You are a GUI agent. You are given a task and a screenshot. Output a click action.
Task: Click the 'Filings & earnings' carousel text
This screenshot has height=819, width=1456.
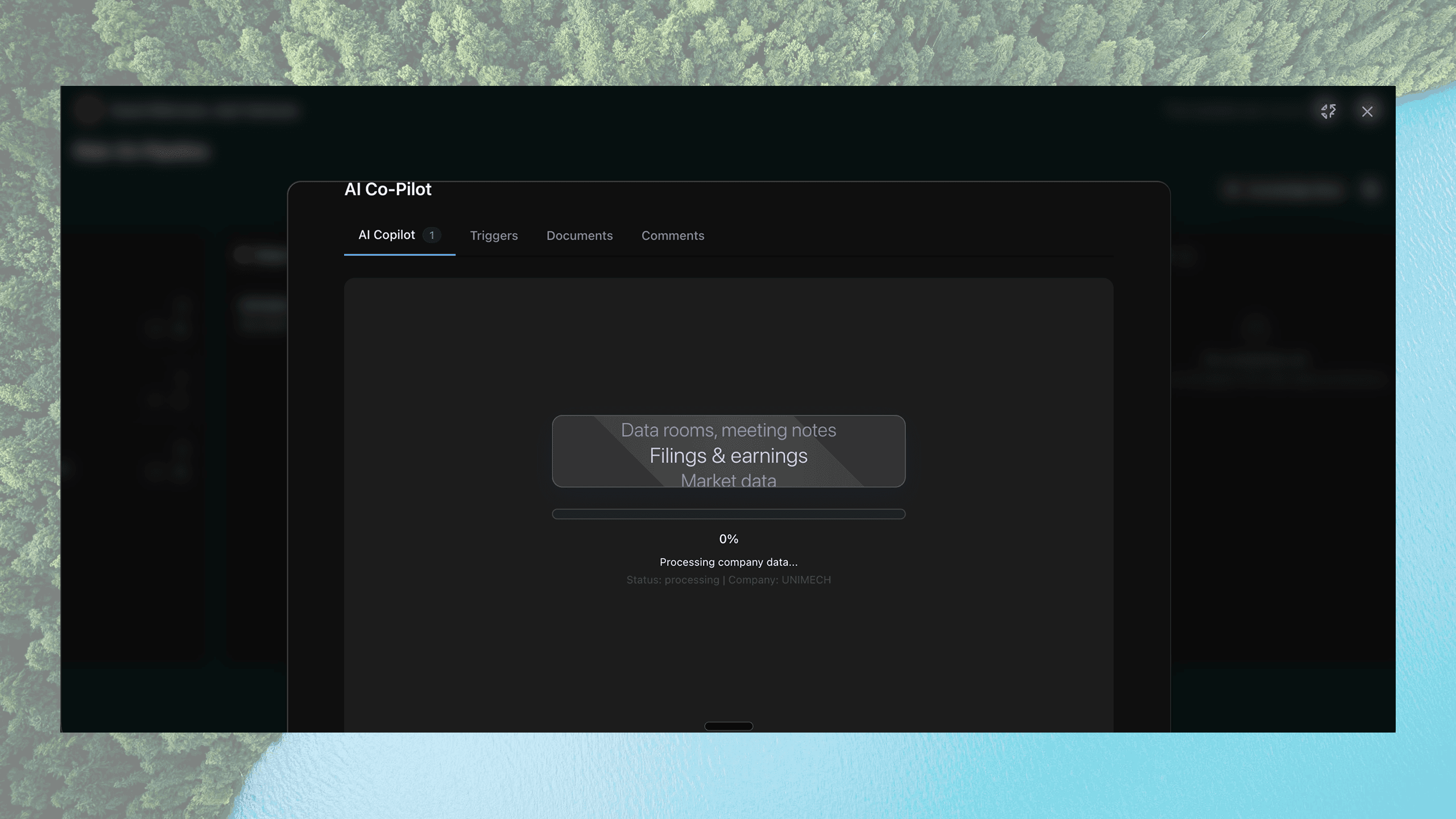coord(729,456)
